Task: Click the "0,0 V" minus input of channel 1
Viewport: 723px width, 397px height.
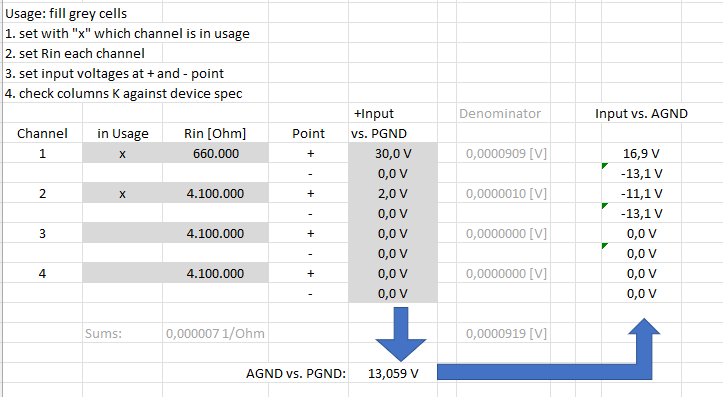Action: [393, 174]
